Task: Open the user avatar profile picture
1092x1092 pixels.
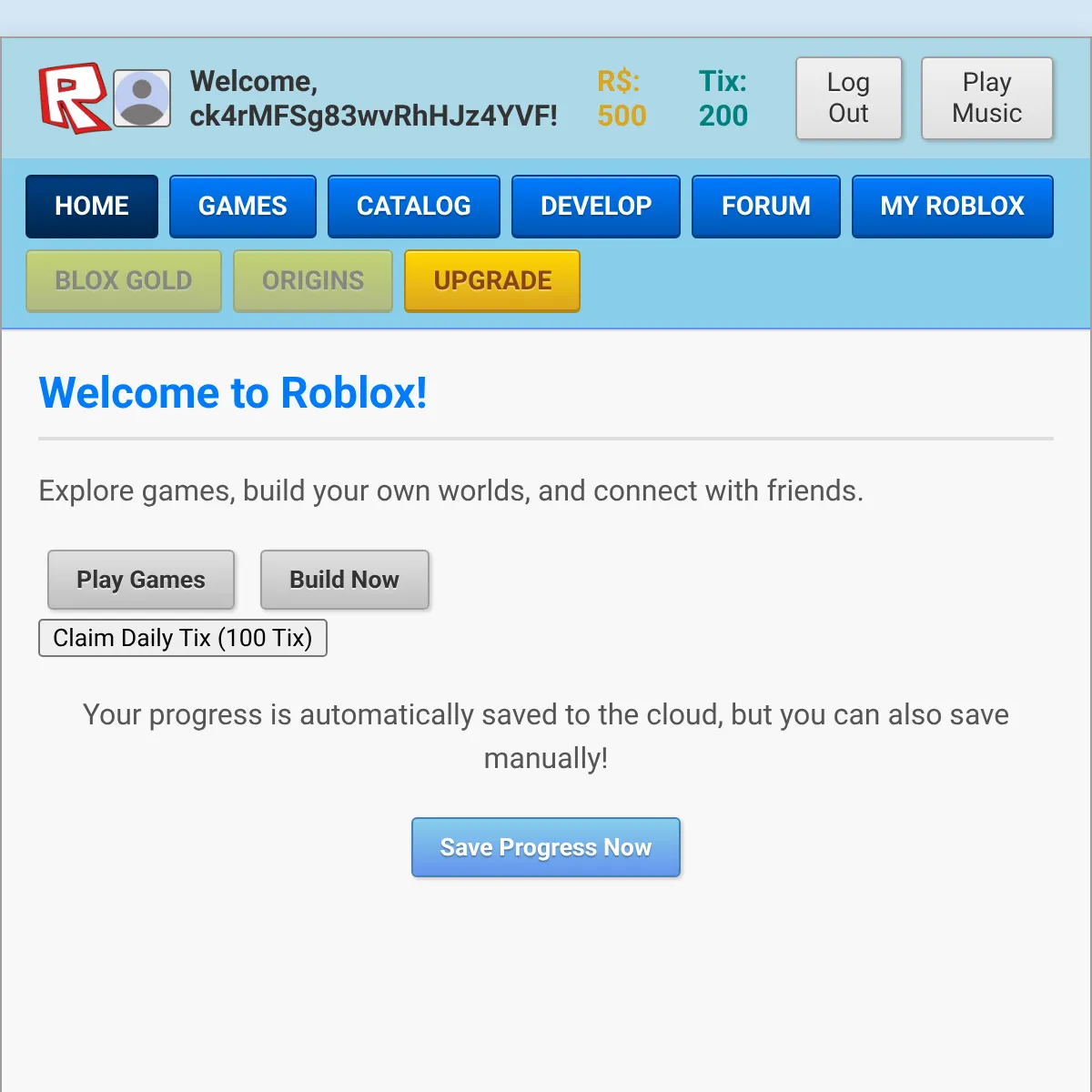Action: click(142, 98)
